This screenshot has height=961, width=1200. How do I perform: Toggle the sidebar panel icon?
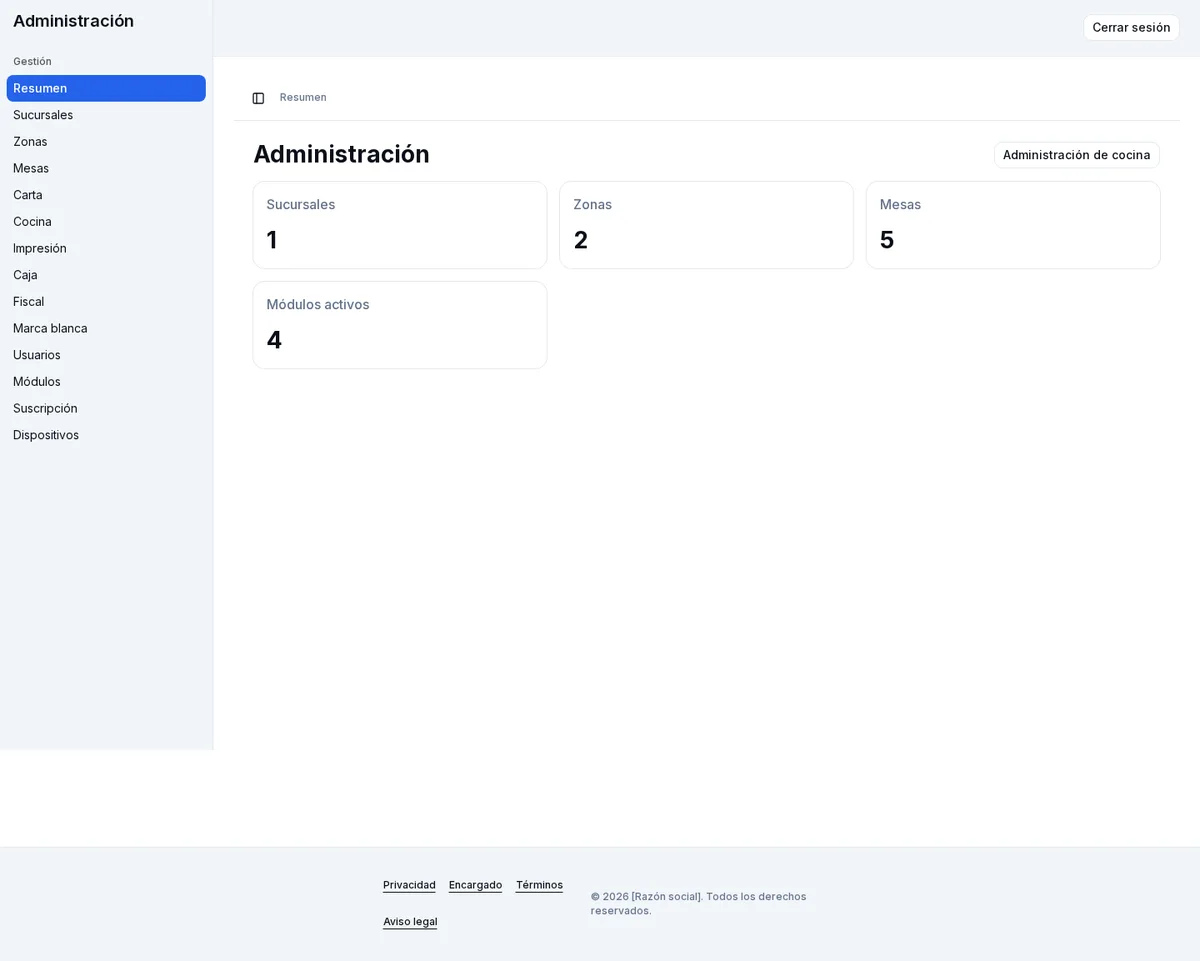tap(258, 98)
